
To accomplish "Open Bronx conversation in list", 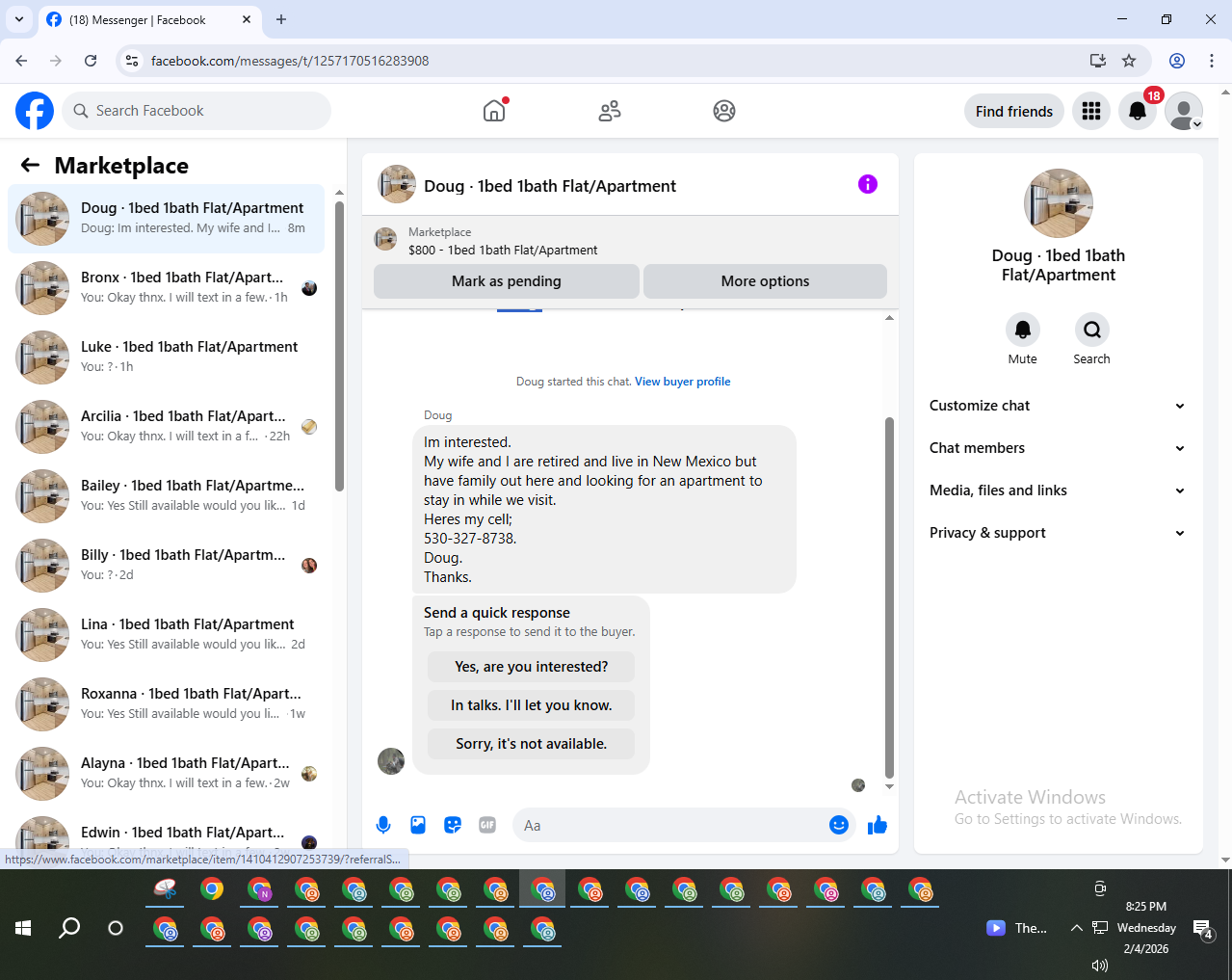I will (x=167, y=288).
